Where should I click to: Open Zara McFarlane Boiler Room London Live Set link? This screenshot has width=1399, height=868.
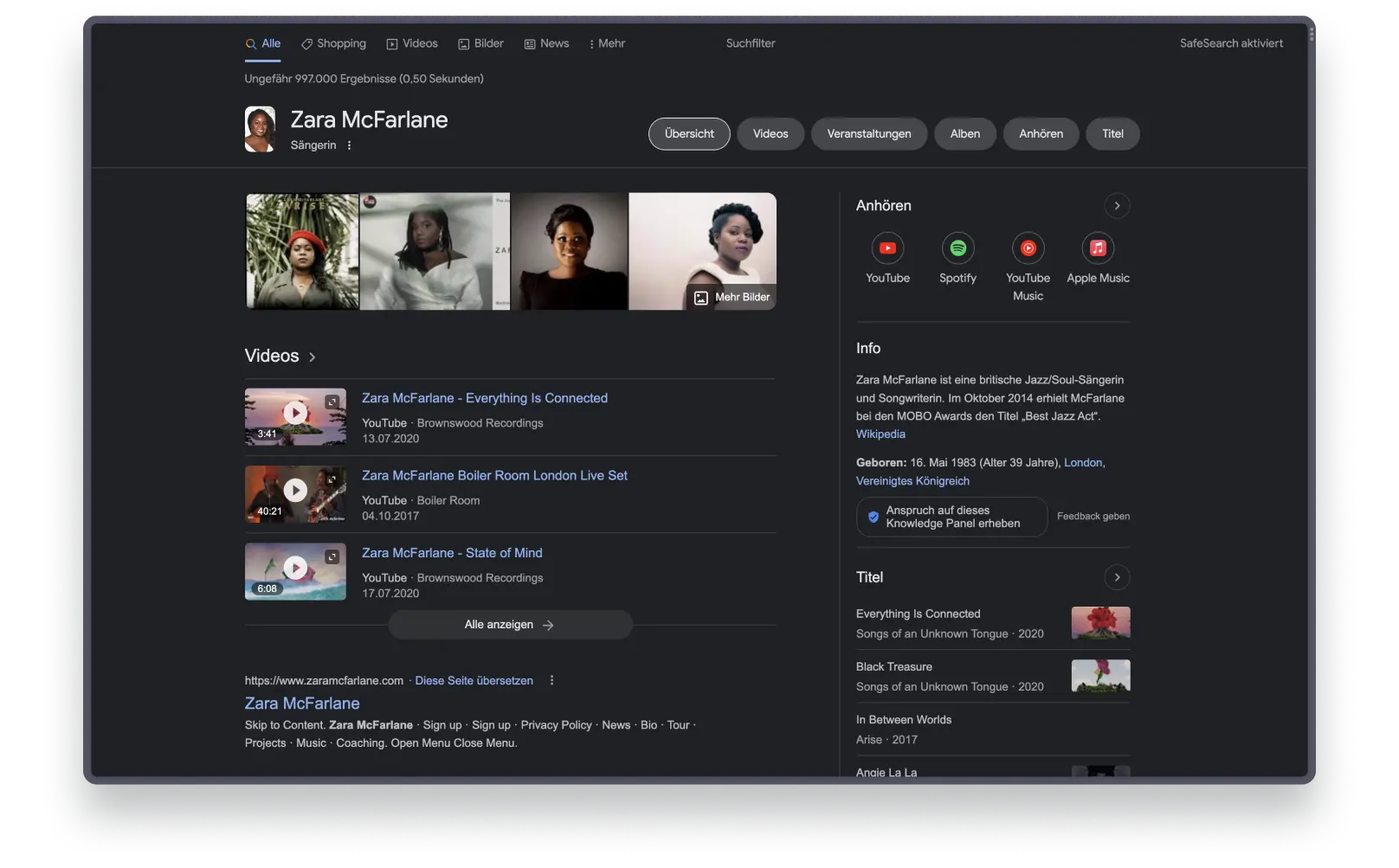494,475
